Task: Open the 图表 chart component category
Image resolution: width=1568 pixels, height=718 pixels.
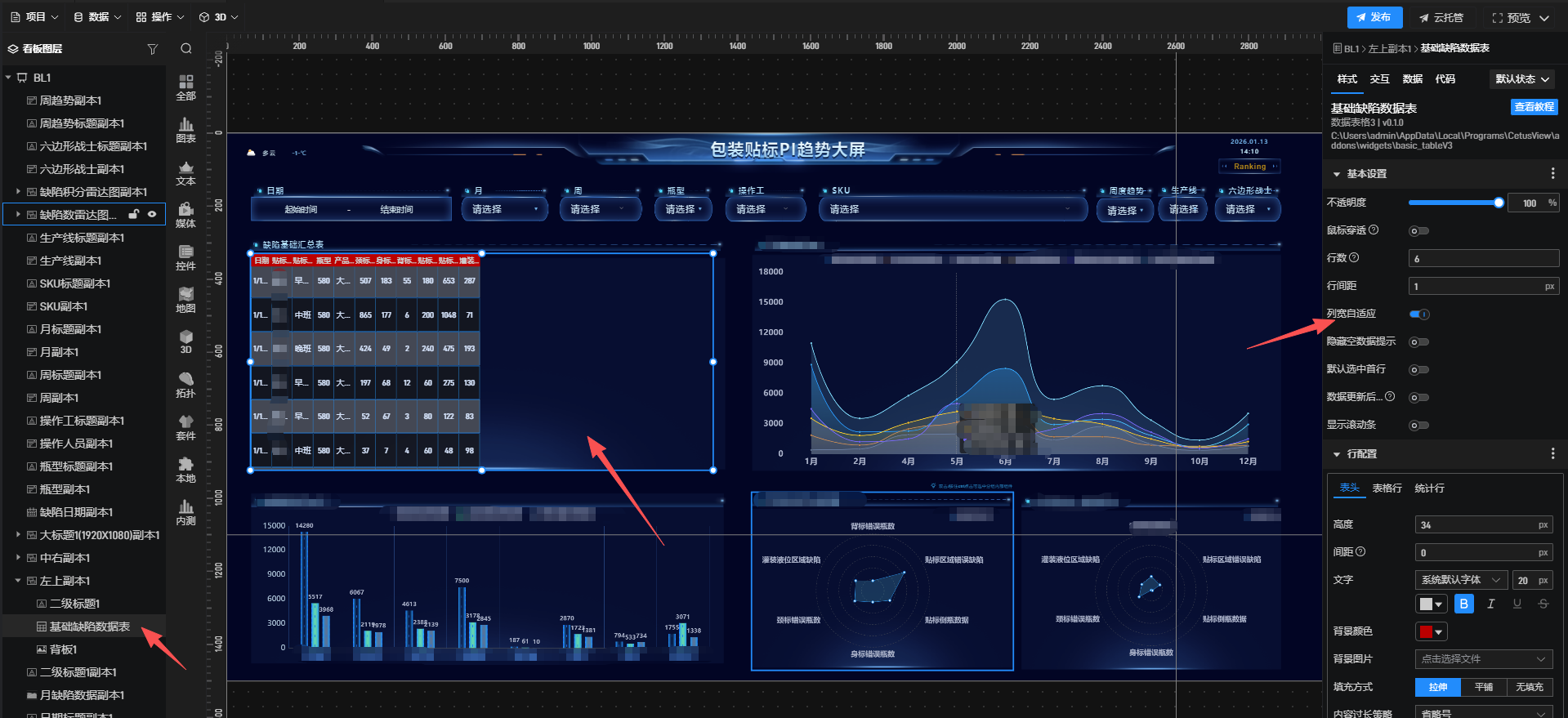Action: 185,129
